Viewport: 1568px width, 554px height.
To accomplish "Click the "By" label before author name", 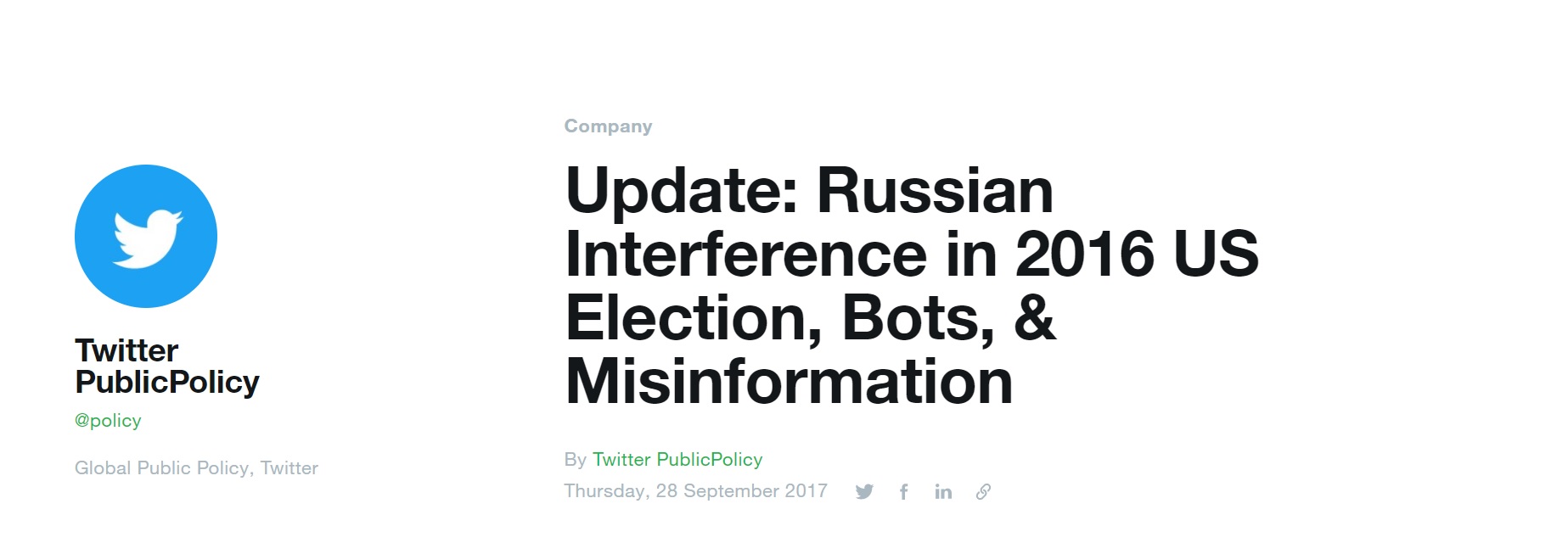I will pos(575,460).
